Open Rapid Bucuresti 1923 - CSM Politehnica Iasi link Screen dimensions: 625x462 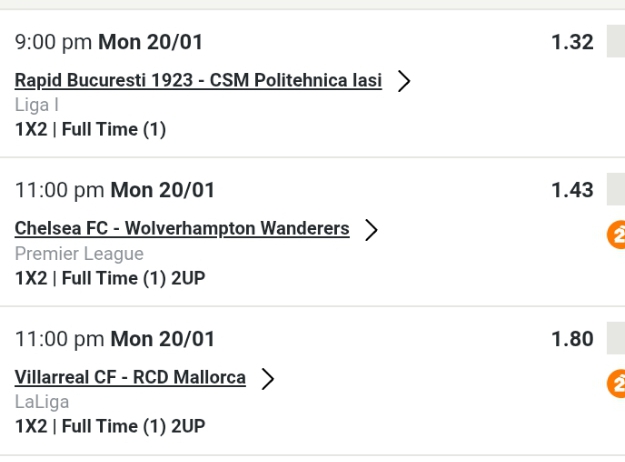tap(198, 81)
